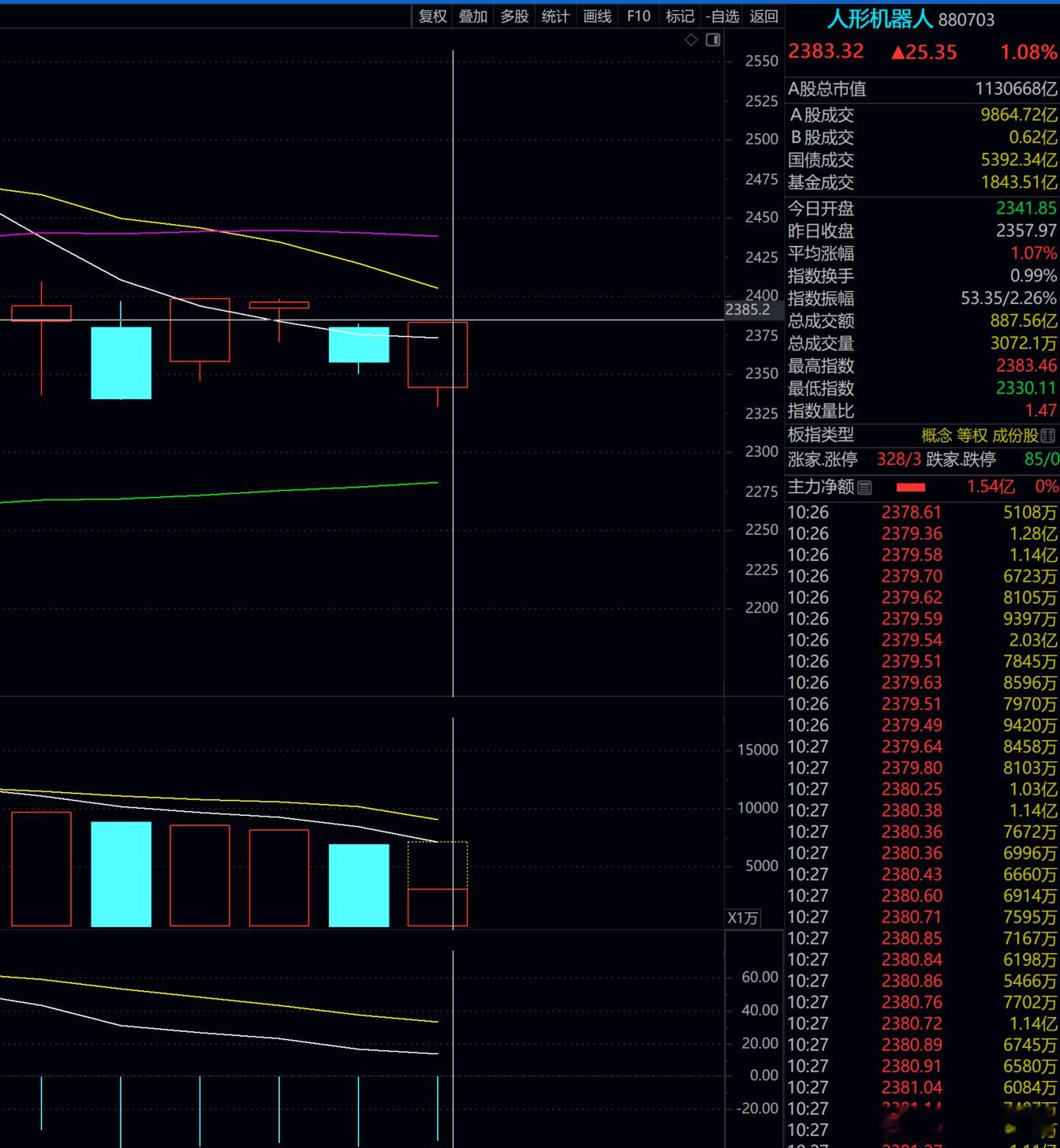Click the 最高指数 value 2383.46
Viewport: 1060px width, 1148px height.
point(1025,366)
